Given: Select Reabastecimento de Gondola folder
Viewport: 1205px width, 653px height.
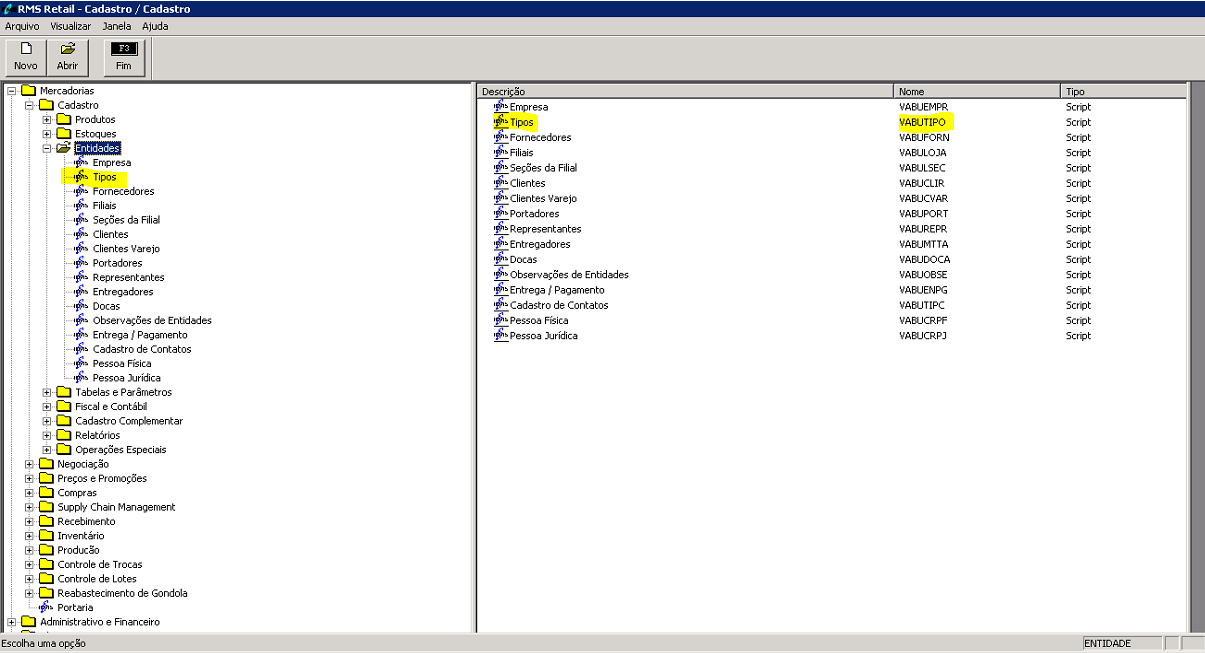Looking at the screenshot, I should [x=122, y=593].
